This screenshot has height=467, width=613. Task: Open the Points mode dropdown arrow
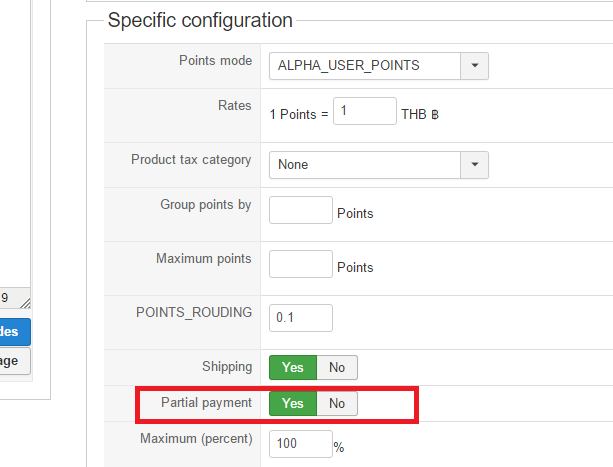pos(474,66)
